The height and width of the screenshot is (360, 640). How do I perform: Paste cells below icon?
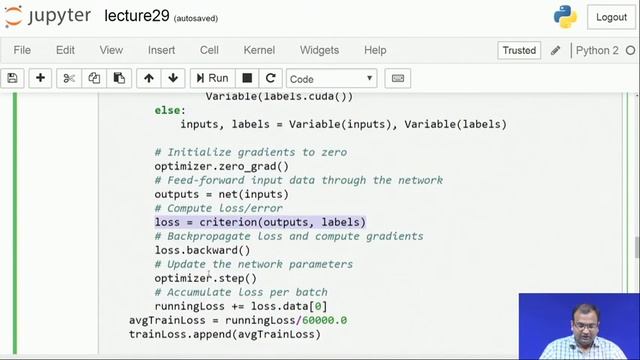(x=119, y=78)
